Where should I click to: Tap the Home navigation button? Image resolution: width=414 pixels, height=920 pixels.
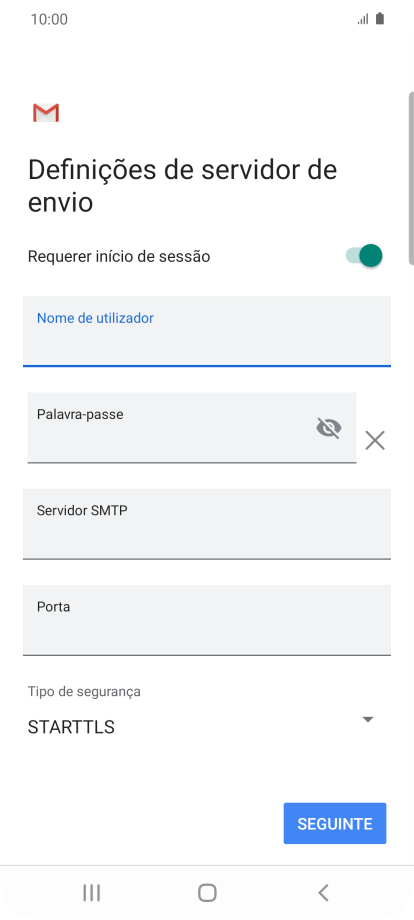pyautogui.click(x=207, y=893)
